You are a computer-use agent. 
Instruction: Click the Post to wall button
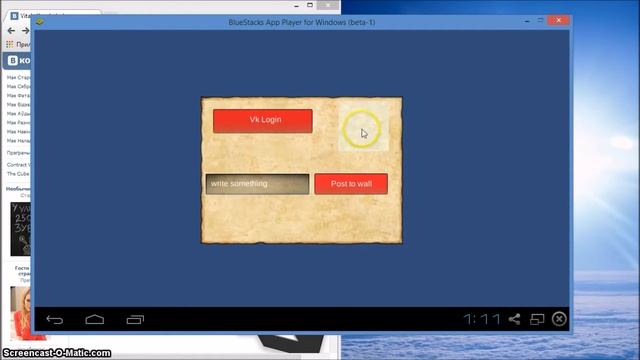click(x=351, y=184)
